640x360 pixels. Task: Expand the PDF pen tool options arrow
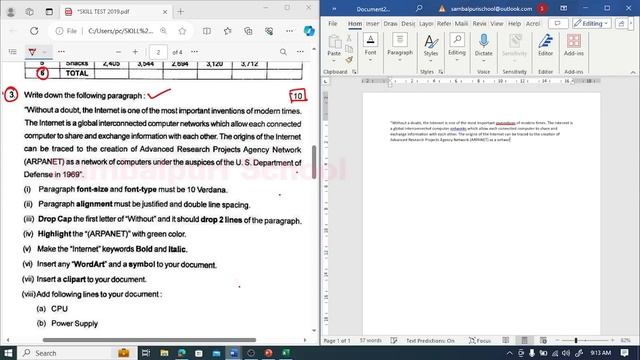click(45, 52)
